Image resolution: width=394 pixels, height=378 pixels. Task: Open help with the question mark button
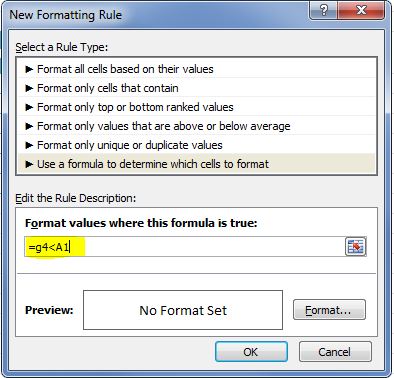[323, 11]
